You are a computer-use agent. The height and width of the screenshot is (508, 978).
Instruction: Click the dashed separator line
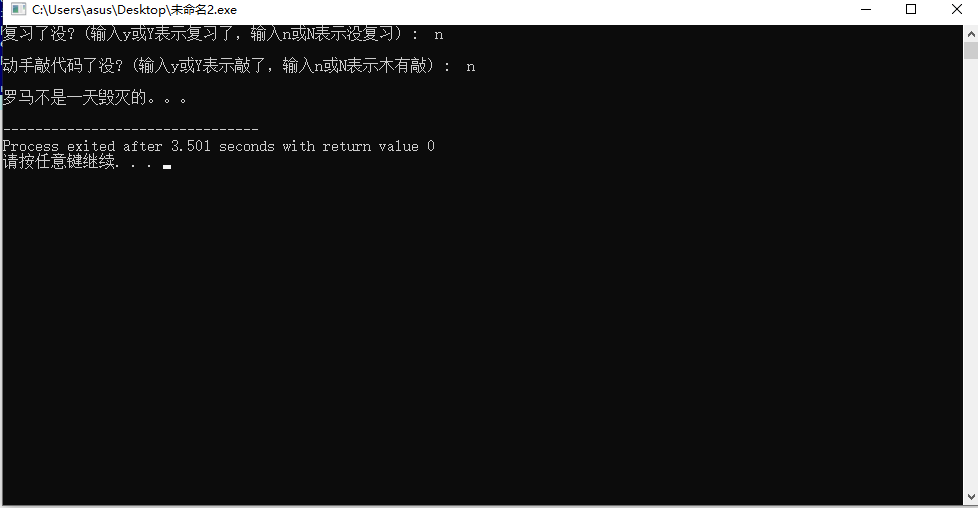pyautogui.click(x=130, y=130)
